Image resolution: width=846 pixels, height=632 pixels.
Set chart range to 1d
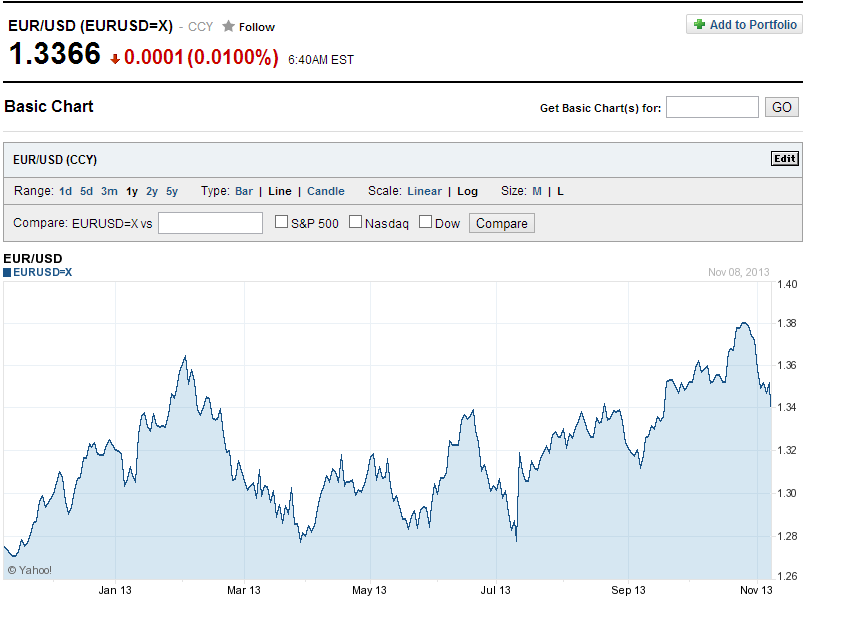(x=65, y=191)
